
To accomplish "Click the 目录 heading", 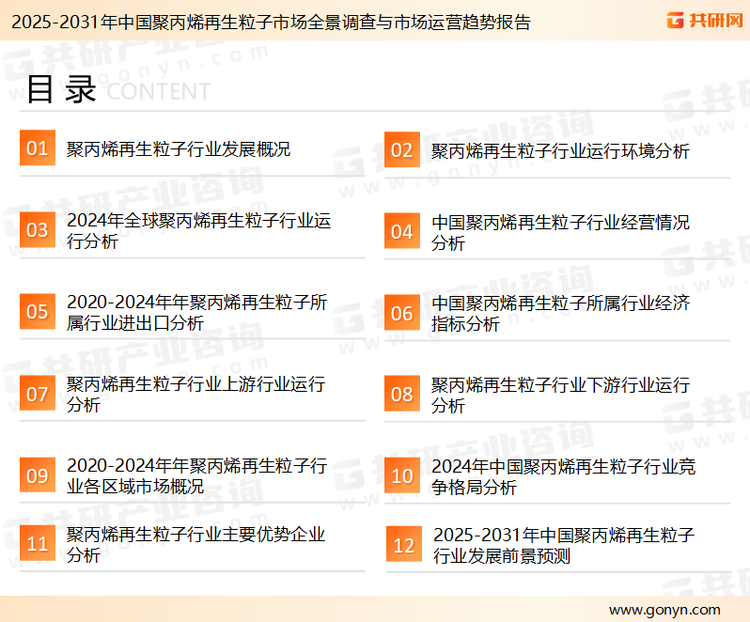I will click(x=61, y=89).
